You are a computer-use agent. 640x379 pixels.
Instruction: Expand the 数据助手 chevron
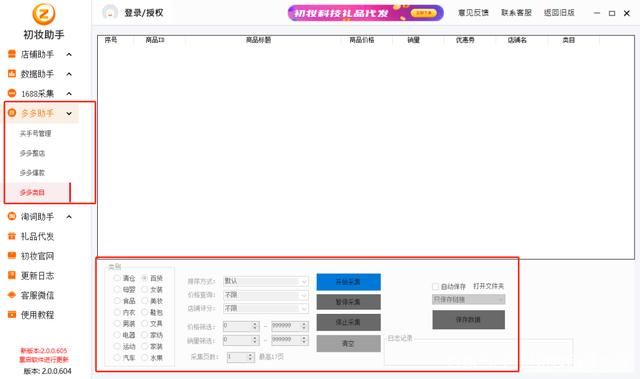point(69,74)
